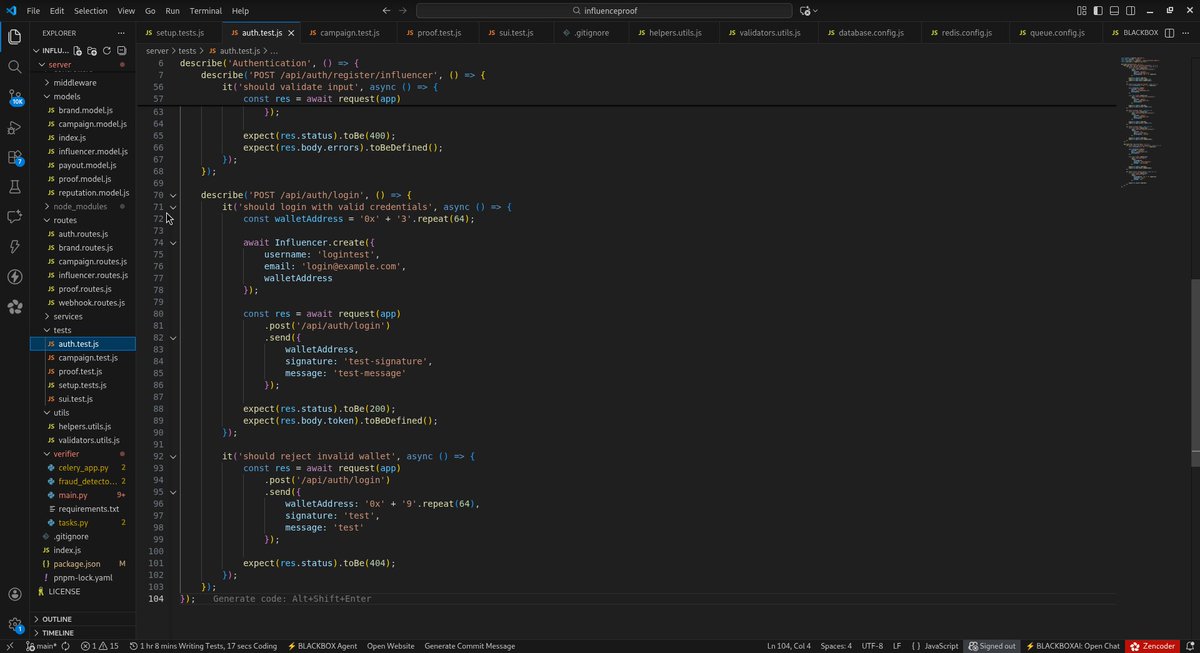Open the Run and Debug view
Image resolution: width=1200 pixels, height=653 pixels.
point(15,127)
